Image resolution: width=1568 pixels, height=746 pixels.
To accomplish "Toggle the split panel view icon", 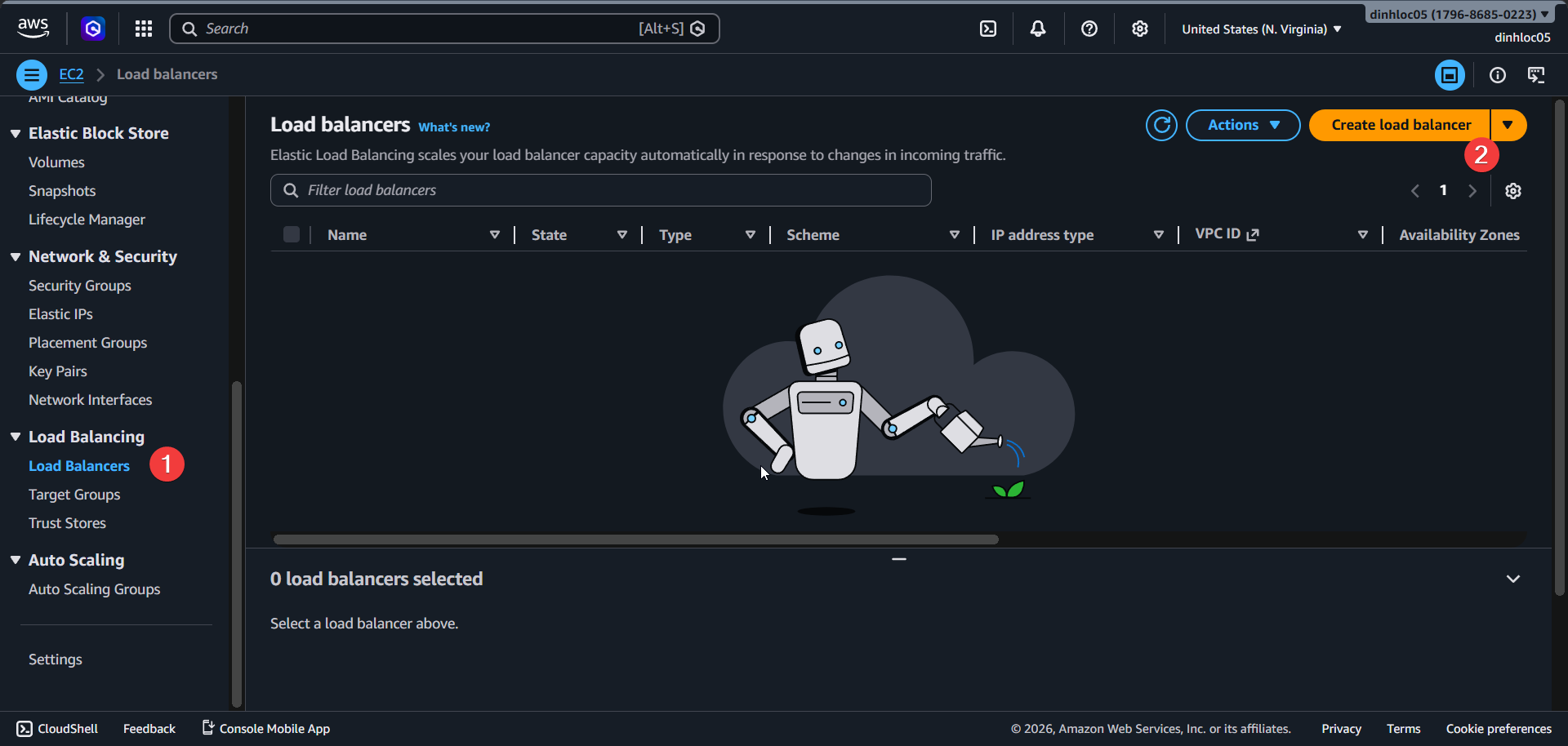I will coord(1450,74).
